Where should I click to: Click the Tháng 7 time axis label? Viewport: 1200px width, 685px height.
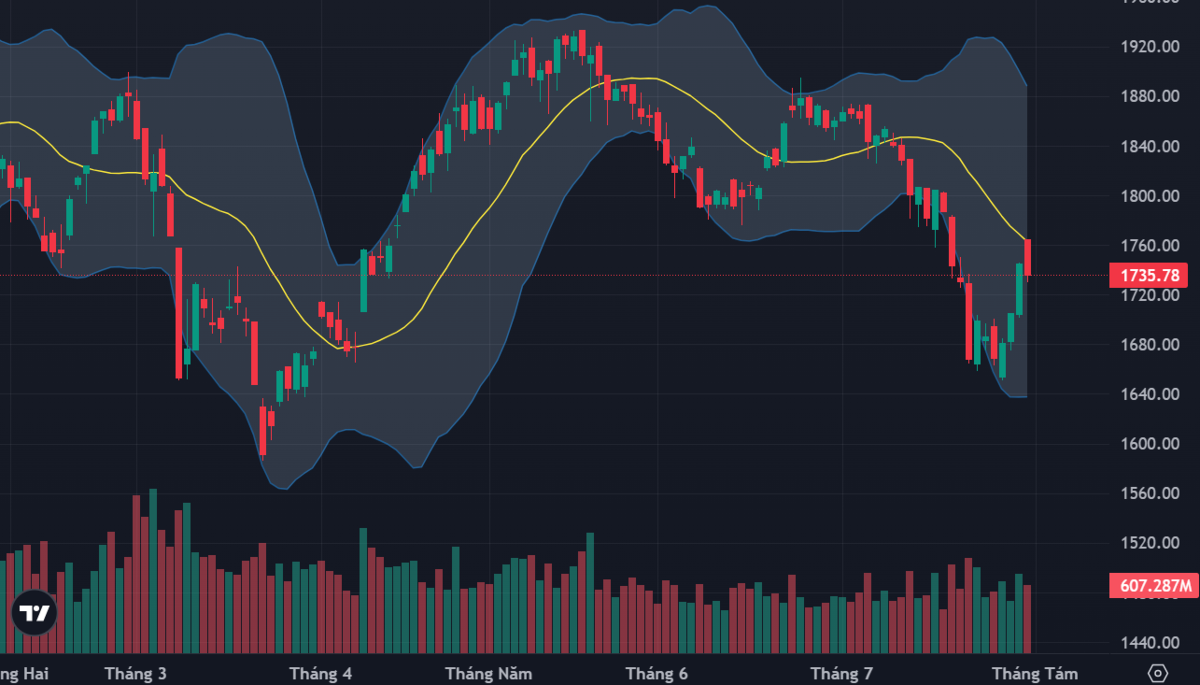841,673
